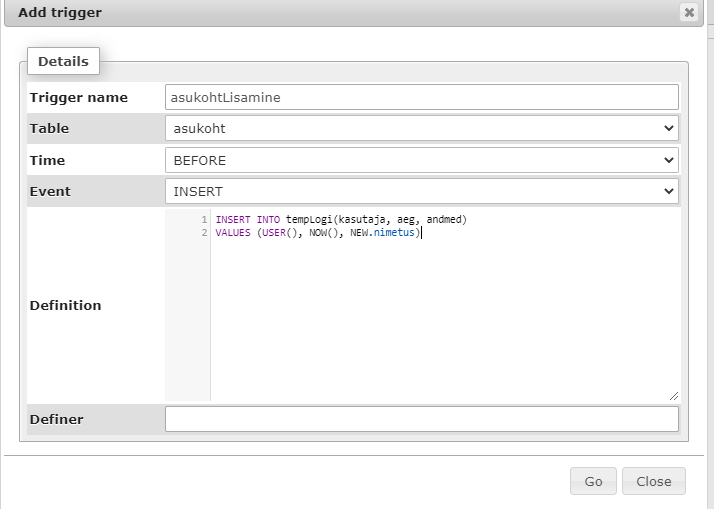The width and height of the screenshot is (714, 509).
Task: Click the Close button at dialog bottom
Action: tap(653, 481)
